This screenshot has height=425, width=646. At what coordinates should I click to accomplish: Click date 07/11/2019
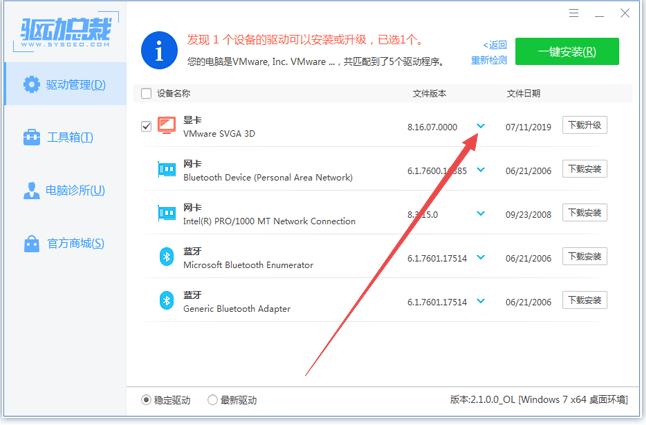[x=528, y=127]
